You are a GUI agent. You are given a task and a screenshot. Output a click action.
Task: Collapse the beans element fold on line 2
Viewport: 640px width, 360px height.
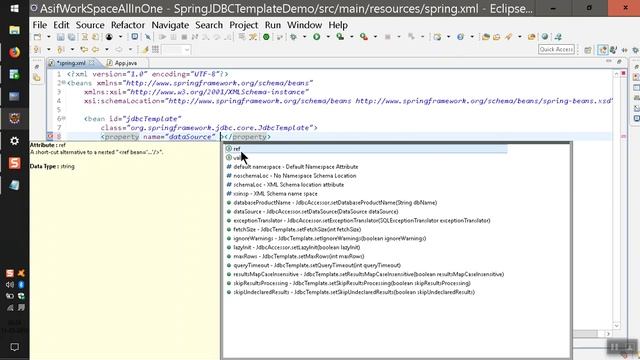coord(64,83)
